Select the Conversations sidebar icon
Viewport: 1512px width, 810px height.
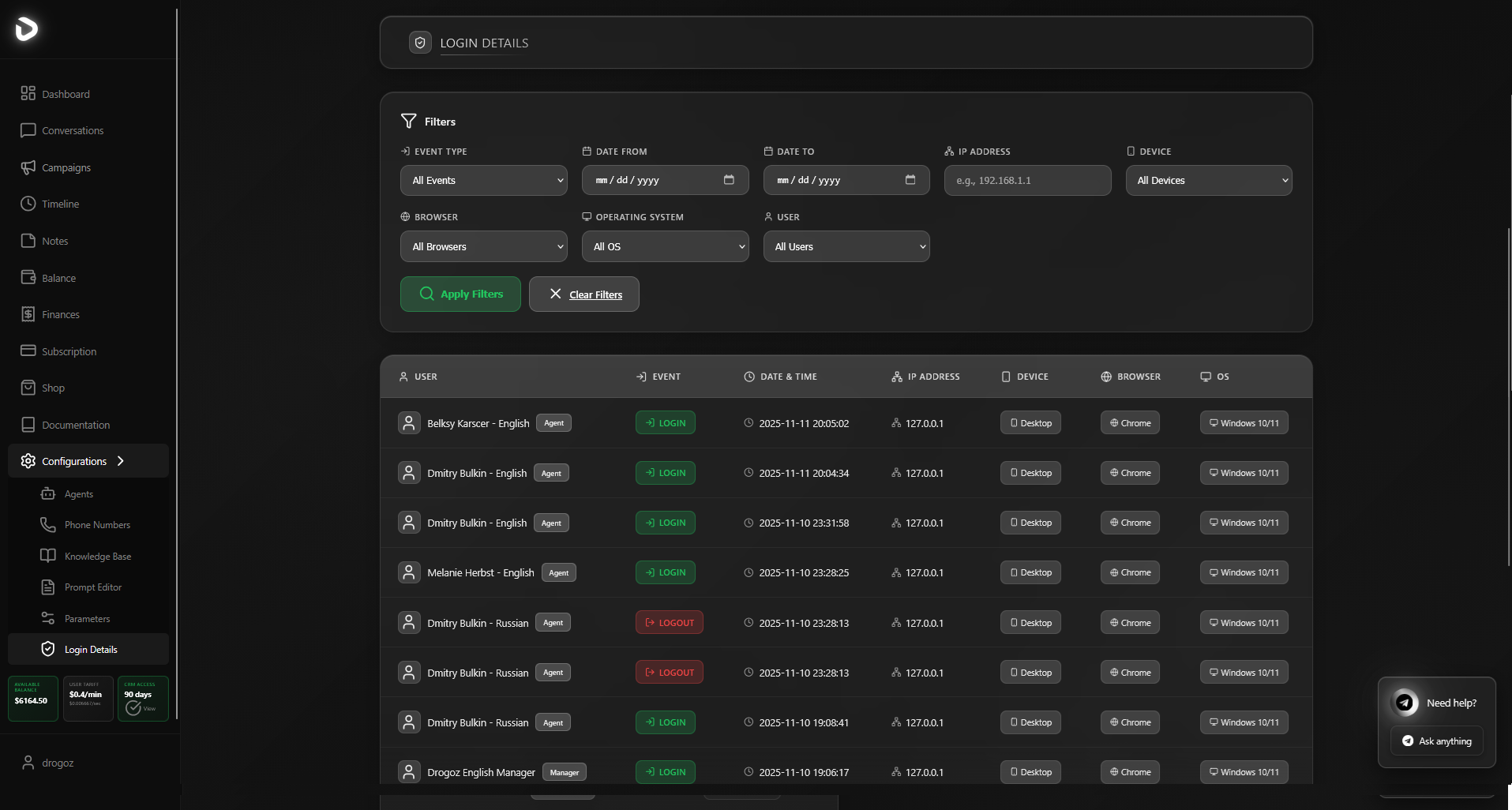(x=72, y=130)
